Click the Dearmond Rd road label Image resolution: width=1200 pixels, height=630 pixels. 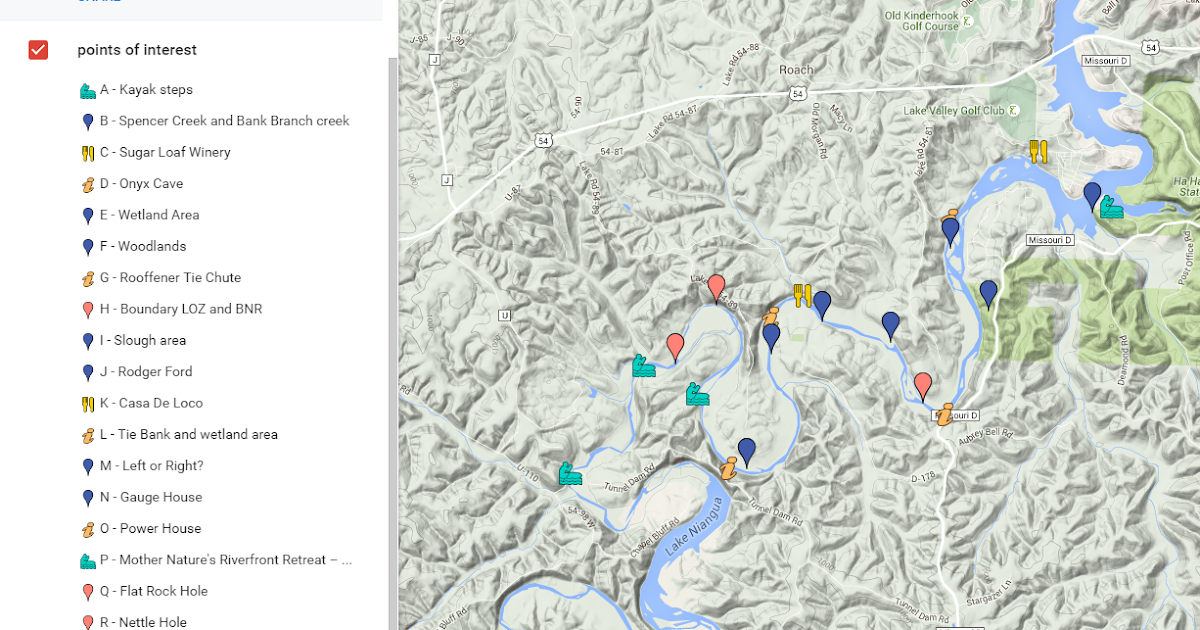point(1124,360)
